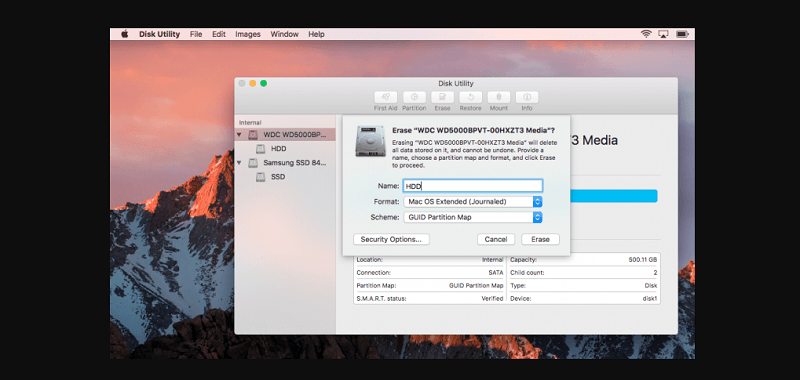Open the Edit menu
Screen dimensions: 800x380
coord(219,34)
